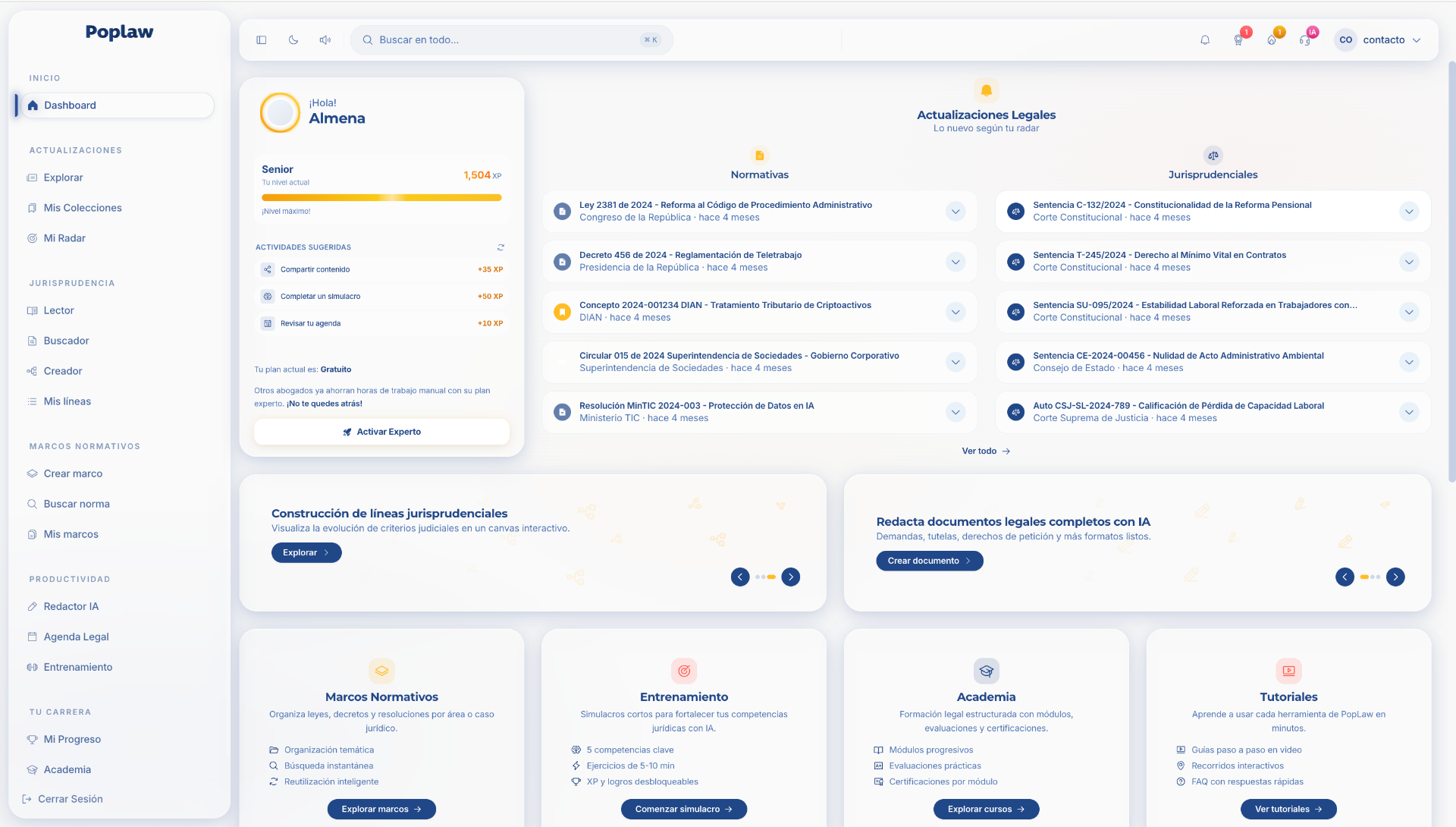Open the contacto account dropdown
Image resolution: width=1456 pixels, height=827 pixels.
click(1379, 40)
